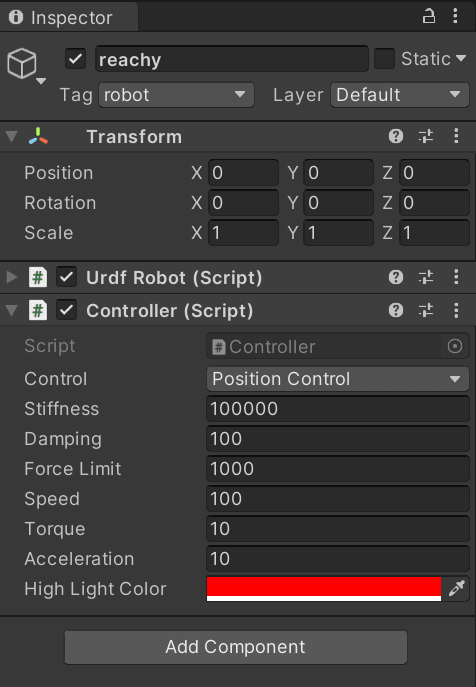Click the Torque value field
The width and height of the screenshot is (476, 687).
(337, 529)
